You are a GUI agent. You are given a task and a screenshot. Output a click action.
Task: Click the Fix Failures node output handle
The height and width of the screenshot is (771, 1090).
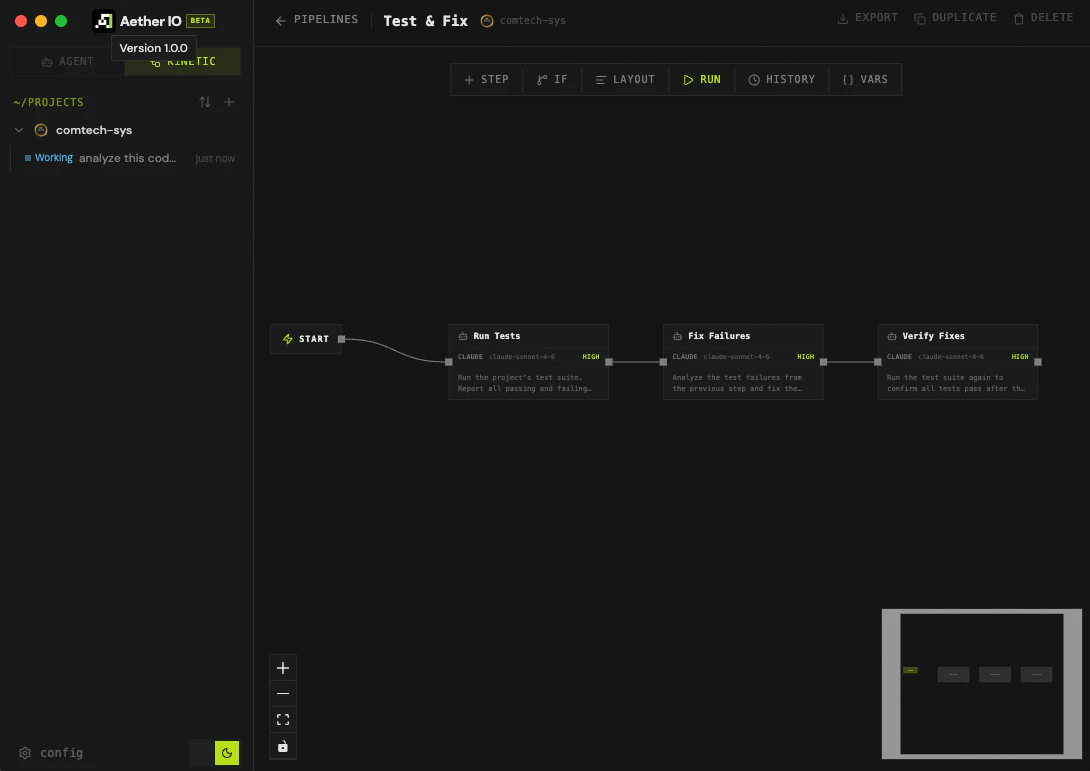(824, 362)
